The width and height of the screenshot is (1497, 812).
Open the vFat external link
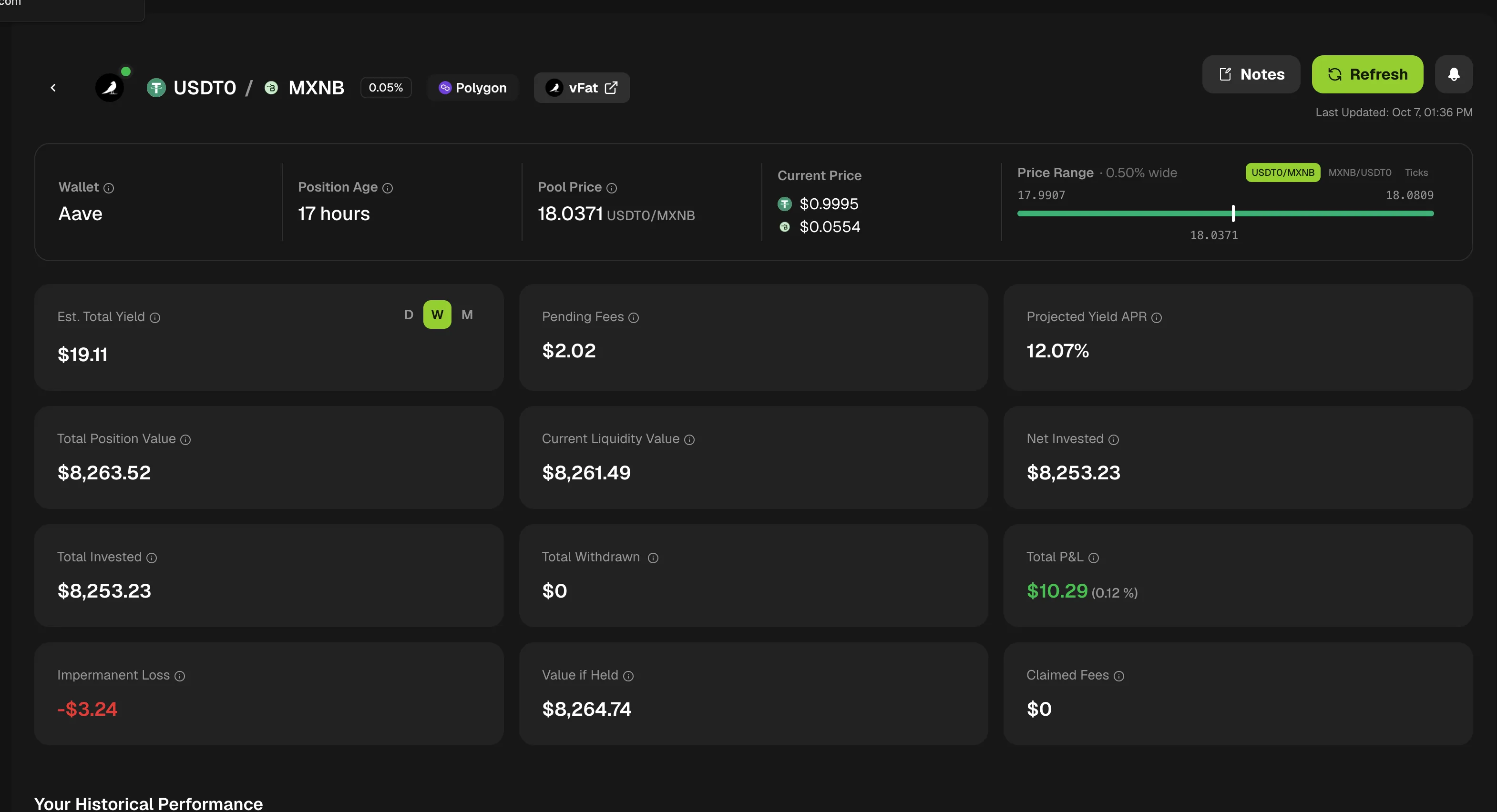[x=582, y=88]
